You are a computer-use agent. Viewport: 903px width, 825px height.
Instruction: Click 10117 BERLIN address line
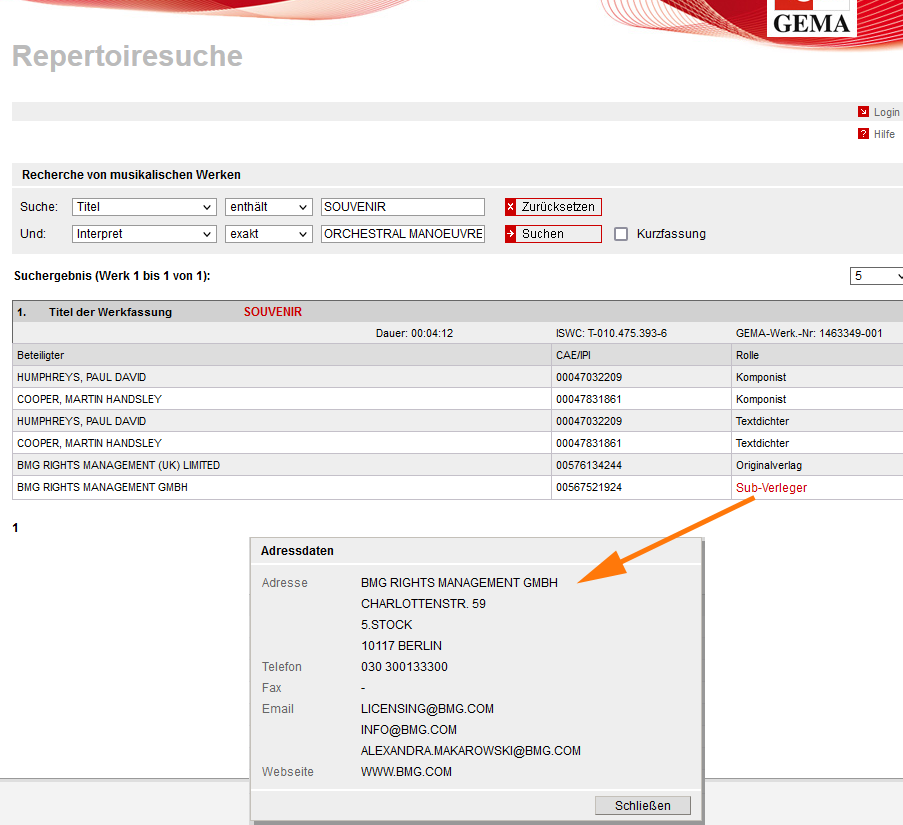[401, 646]
